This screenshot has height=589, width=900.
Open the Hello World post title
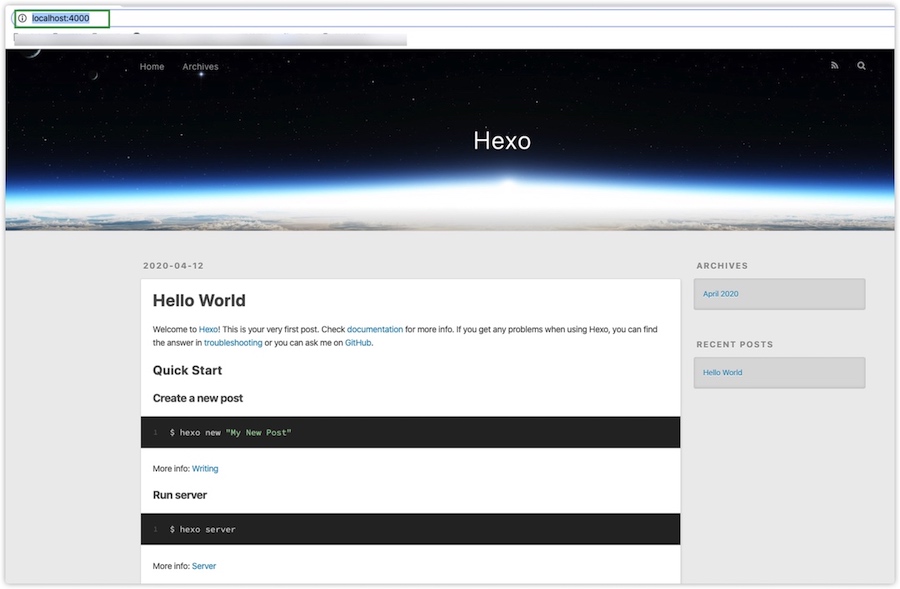199,300
